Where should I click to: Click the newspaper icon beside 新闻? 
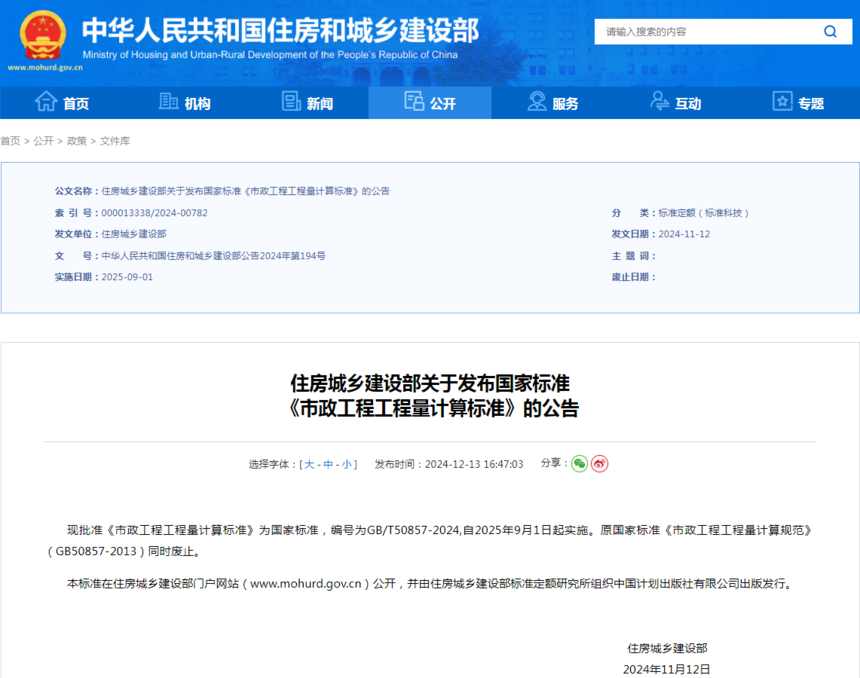(291, 101)
